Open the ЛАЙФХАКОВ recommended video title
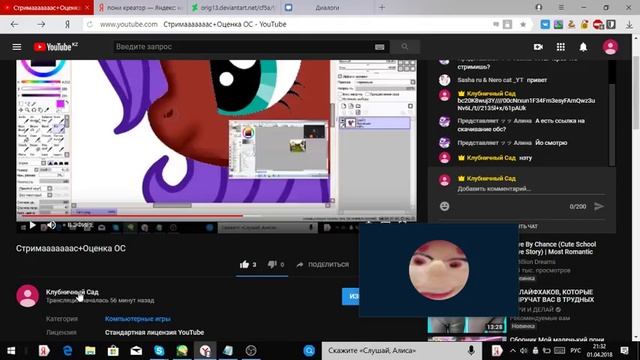Image resolution: width=640 pixels, height=360 pixels. pos(556,296)
